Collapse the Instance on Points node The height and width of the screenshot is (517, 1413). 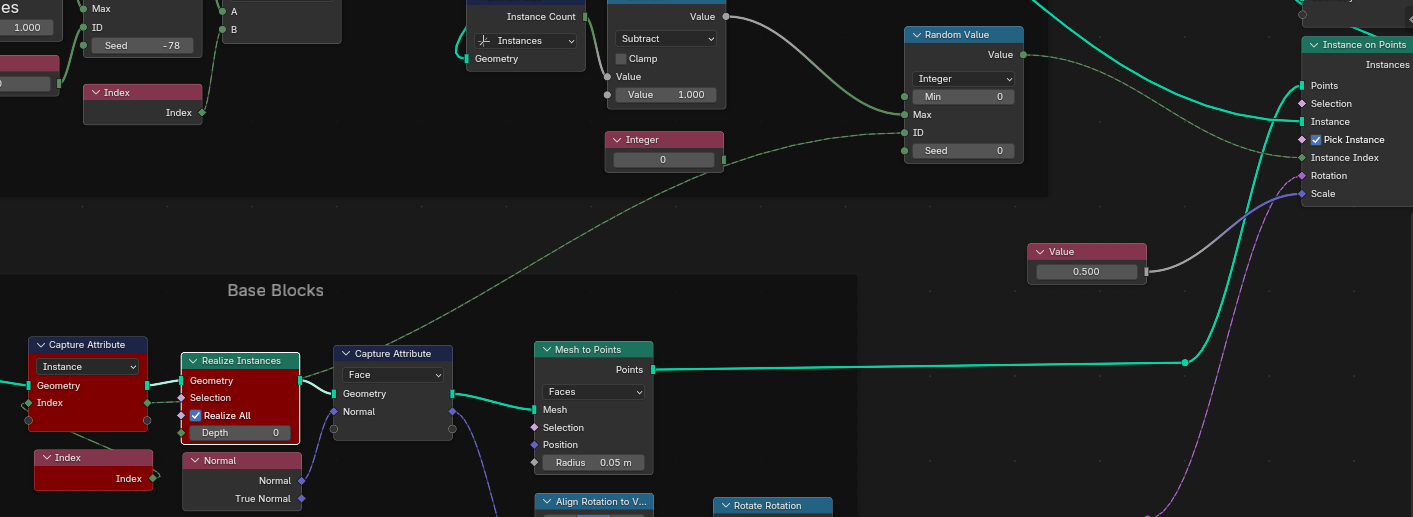click(x=1314, y=45)
